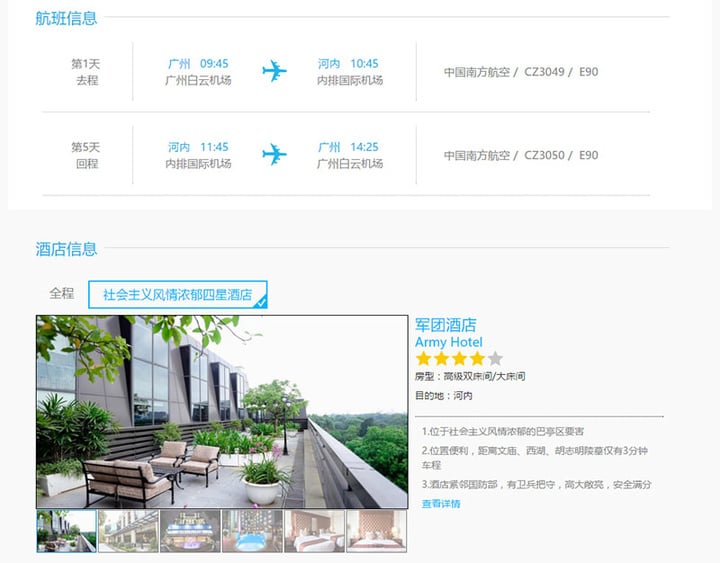Select the 社会主义风情浓郁四星酒店 hotel option
The image size is (720, 563).
click(178, 294)
